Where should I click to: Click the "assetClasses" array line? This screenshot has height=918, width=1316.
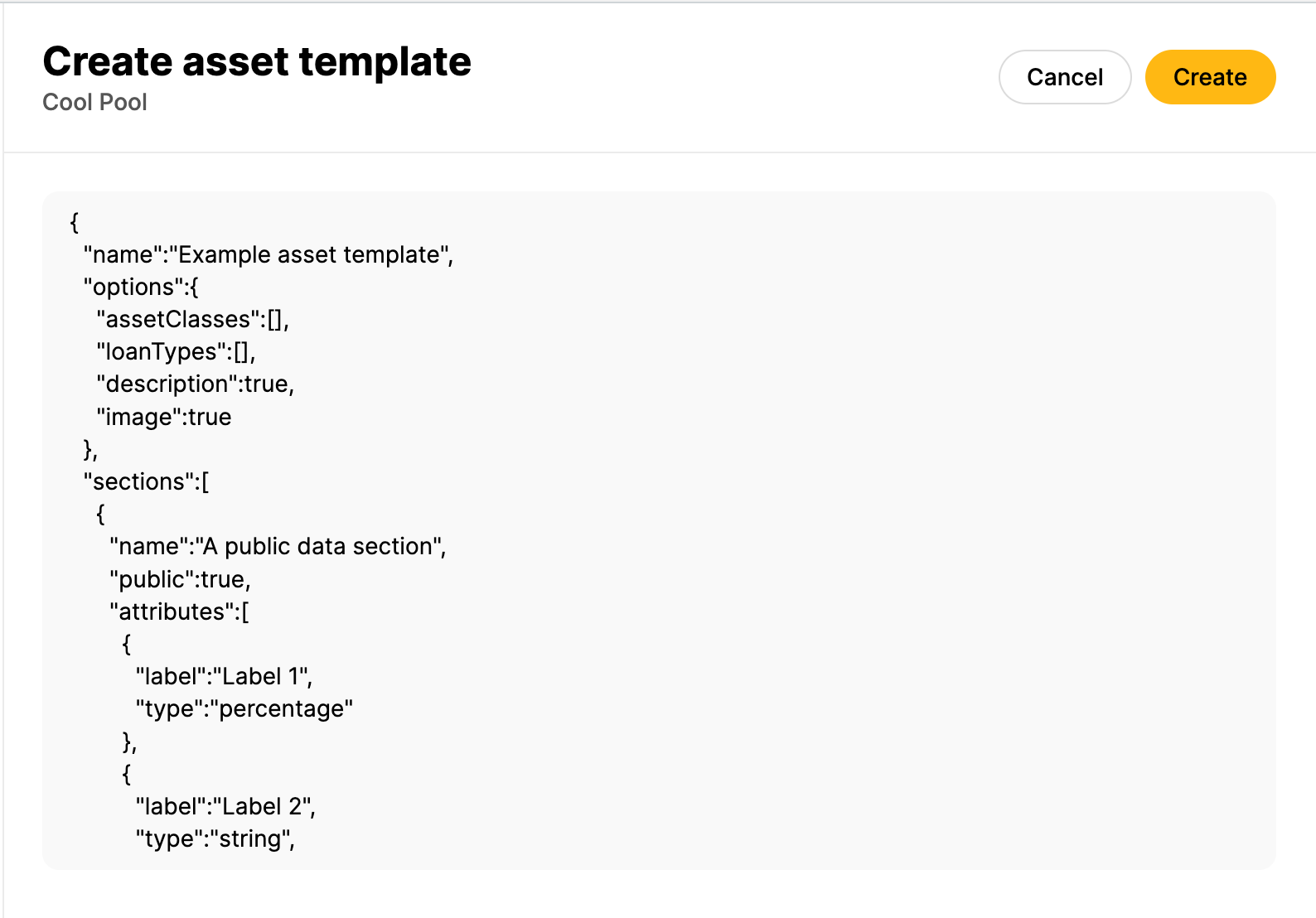tap(195, 319)
